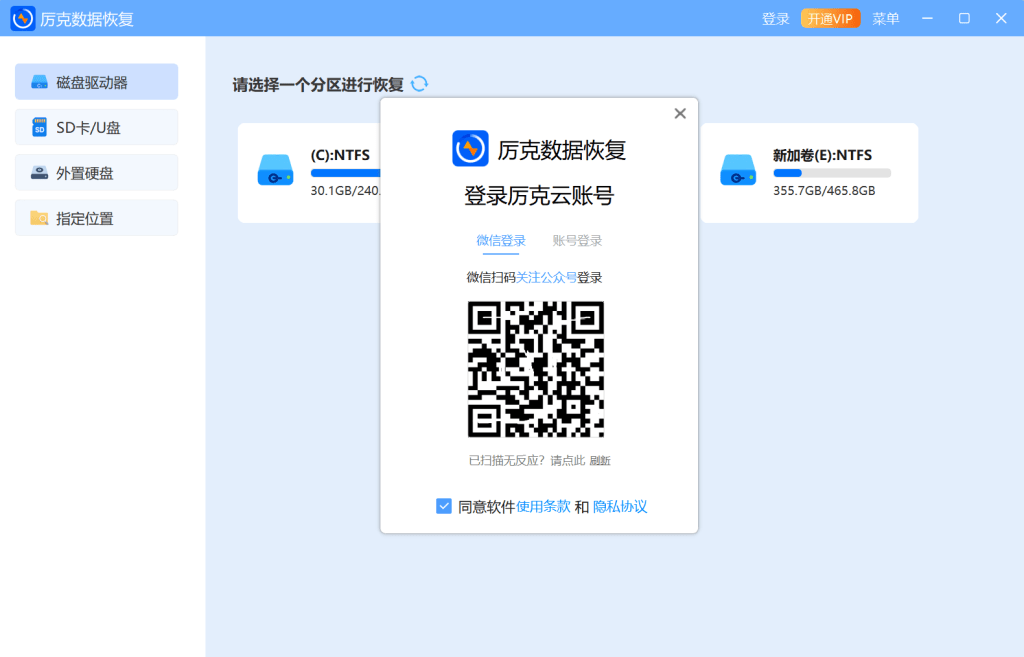The width and height of the screenshot is (1024, 657).
Task: Click the 355.7GB/465.8GB capacity text
Action: (x=824, y=191)
